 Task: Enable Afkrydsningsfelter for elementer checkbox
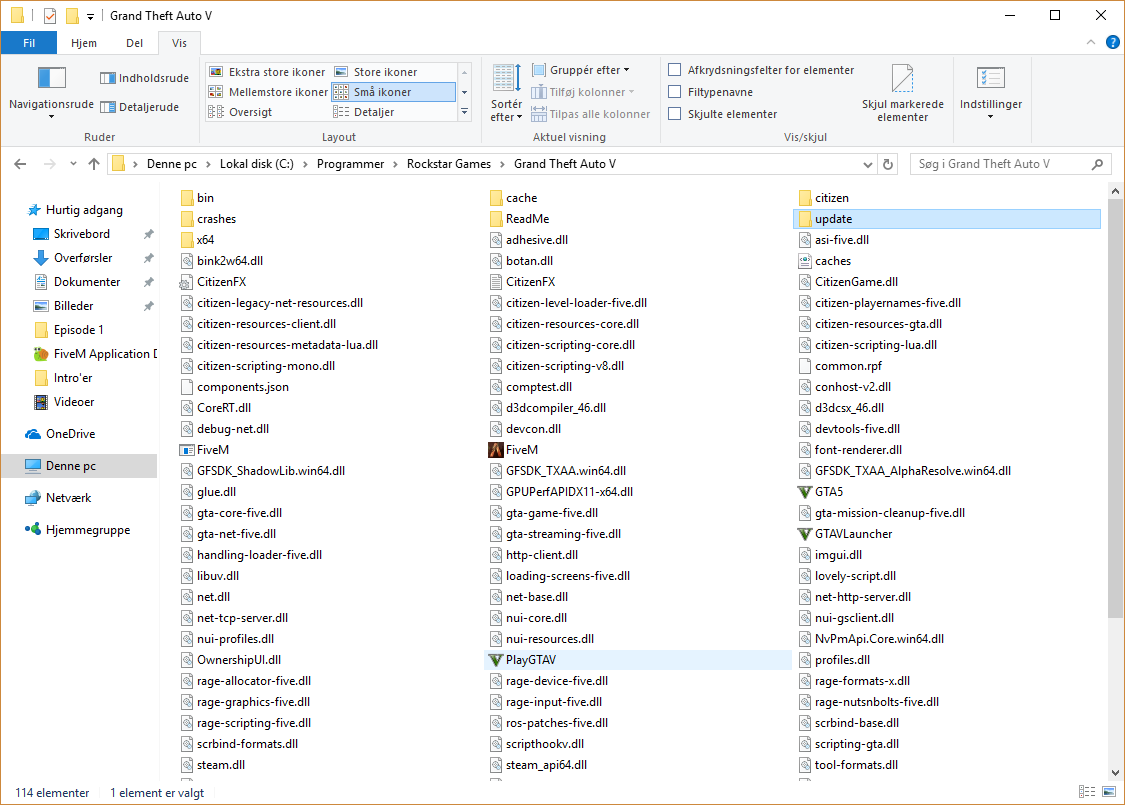[674, 70]
